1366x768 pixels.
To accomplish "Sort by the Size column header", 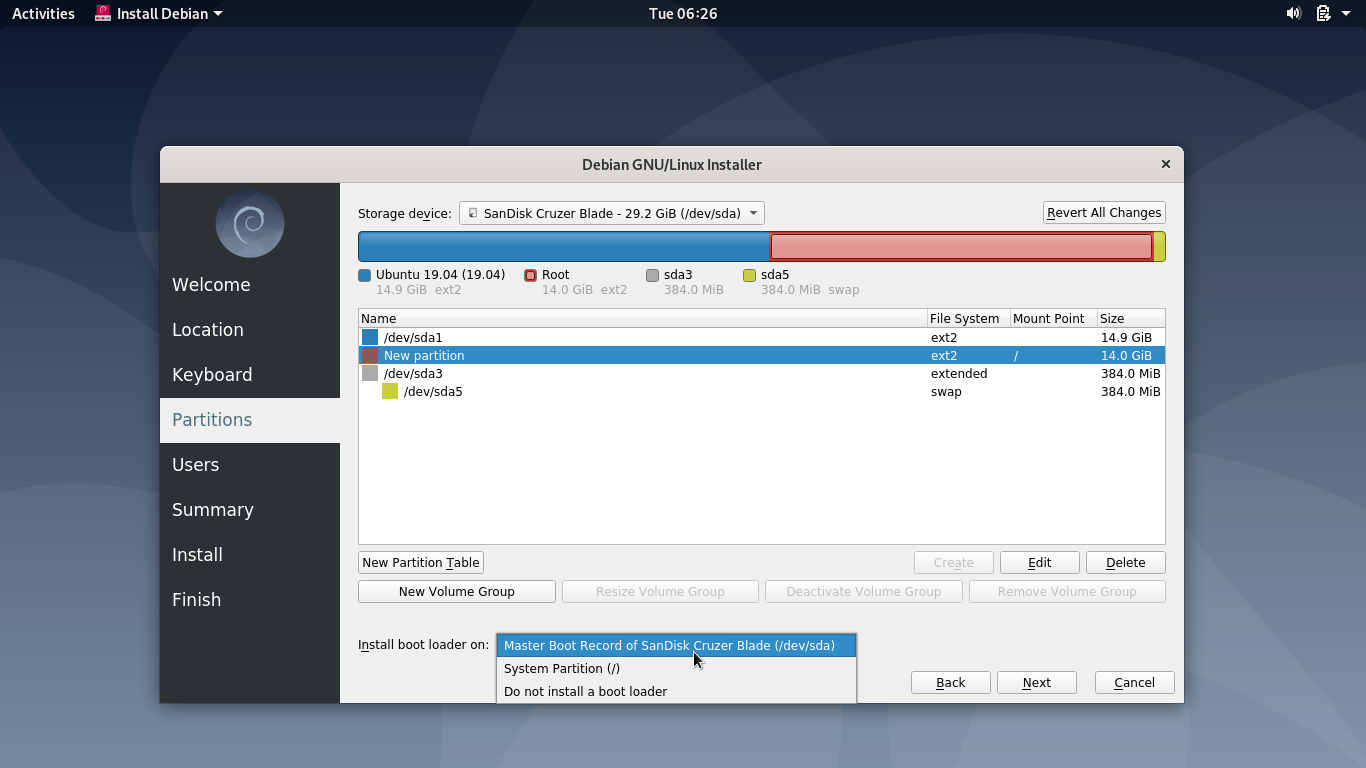I will [1131, 319].
